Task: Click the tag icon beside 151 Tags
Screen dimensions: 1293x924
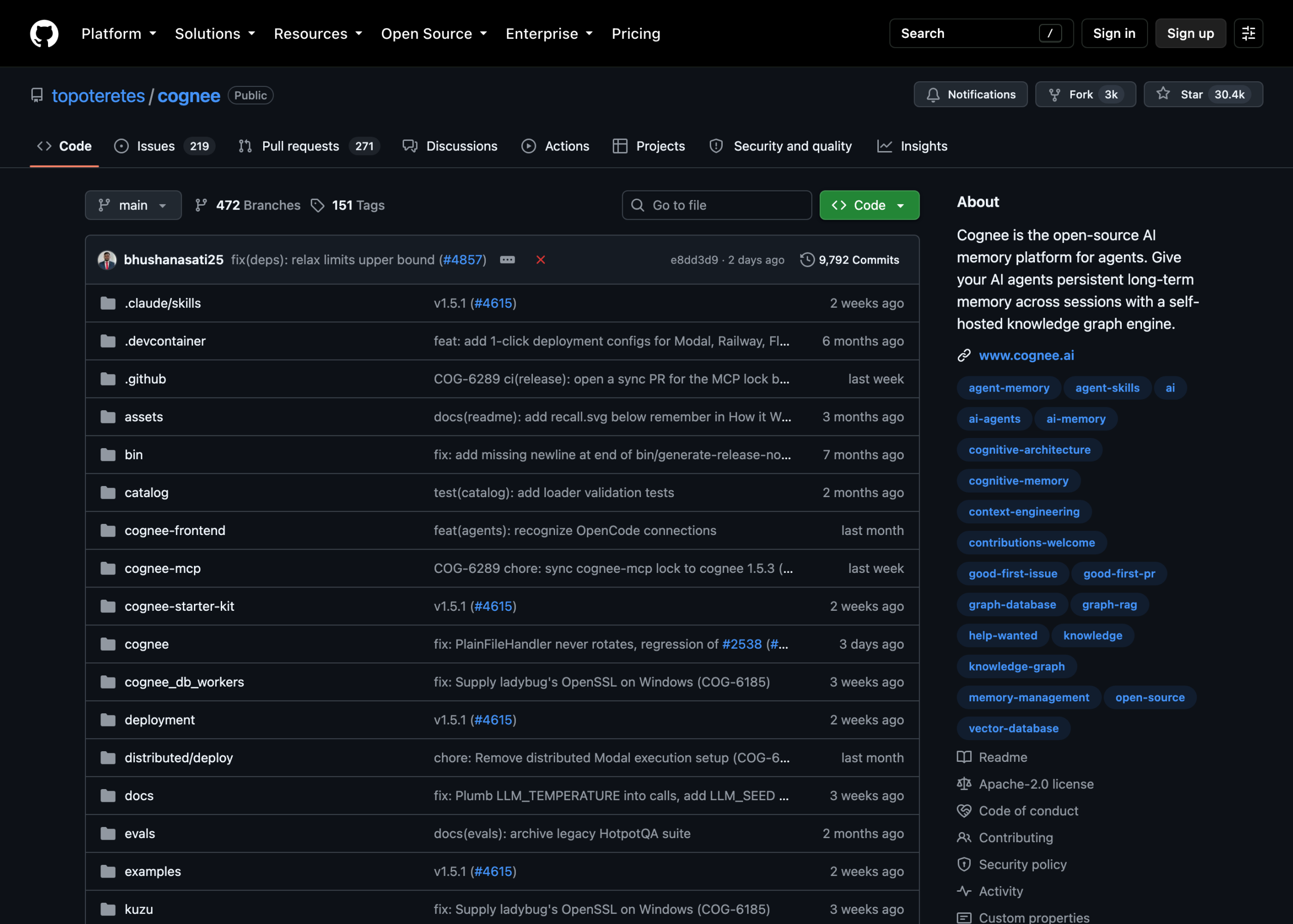Action: [x=317, y=206]
